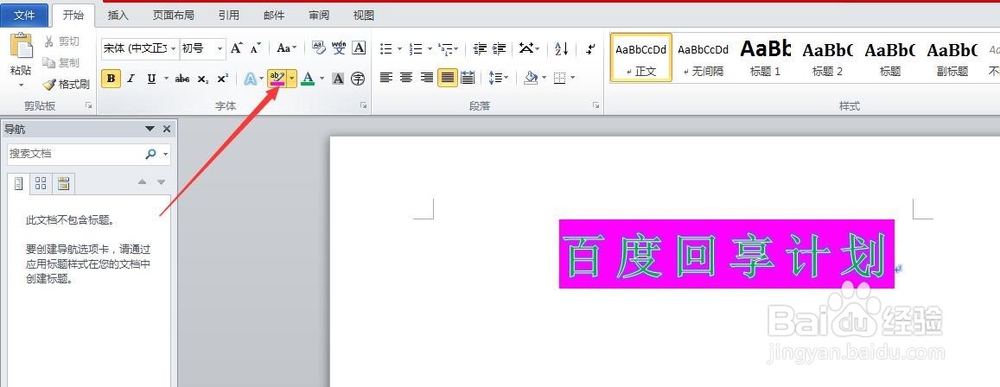Open the font name 宋体 dropdown
The width and height of the screenshot is (1000, 387).
(x=173, y=48)
